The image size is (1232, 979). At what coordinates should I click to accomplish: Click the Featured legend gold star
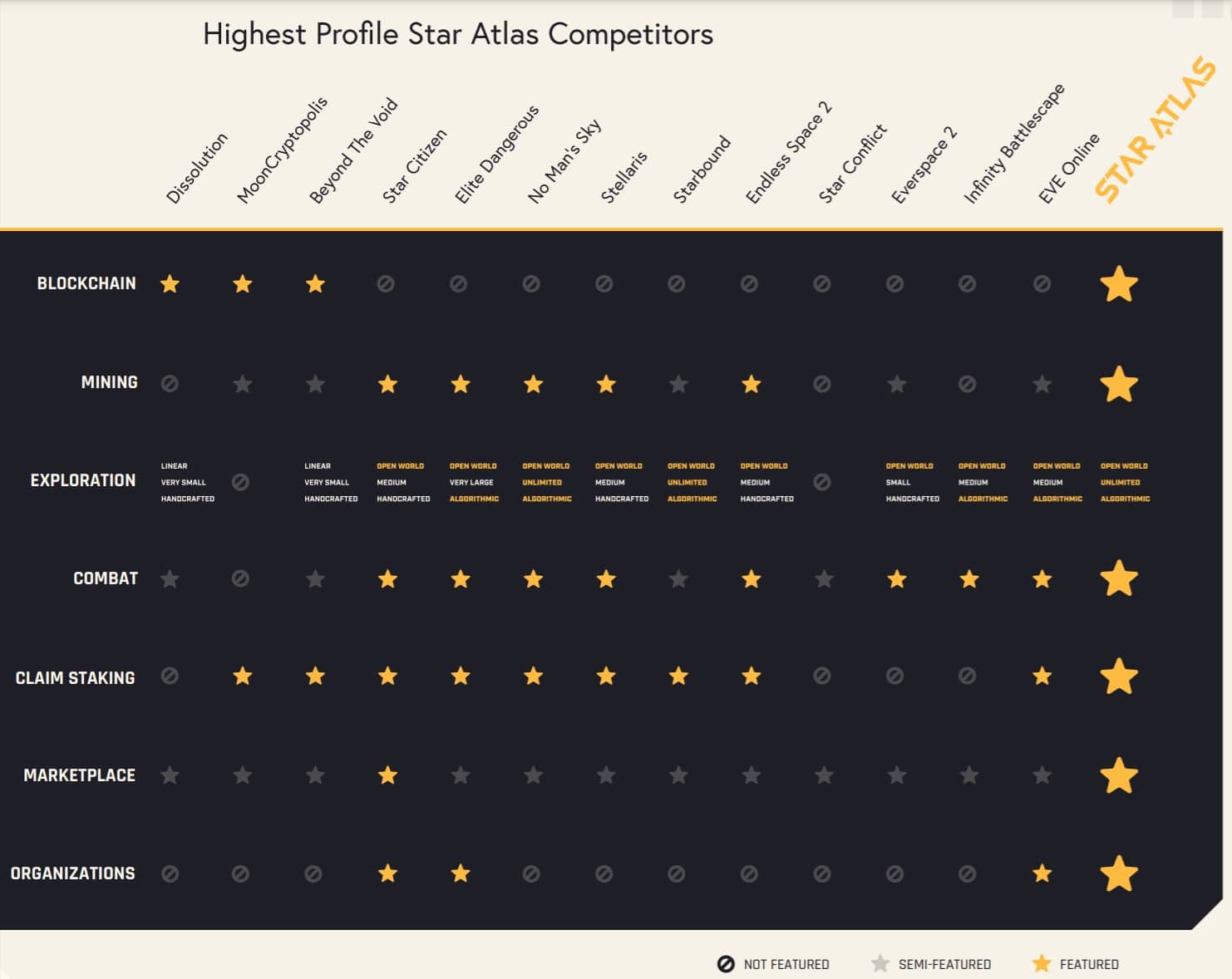pyautogui.click(x=1041, y=964)
